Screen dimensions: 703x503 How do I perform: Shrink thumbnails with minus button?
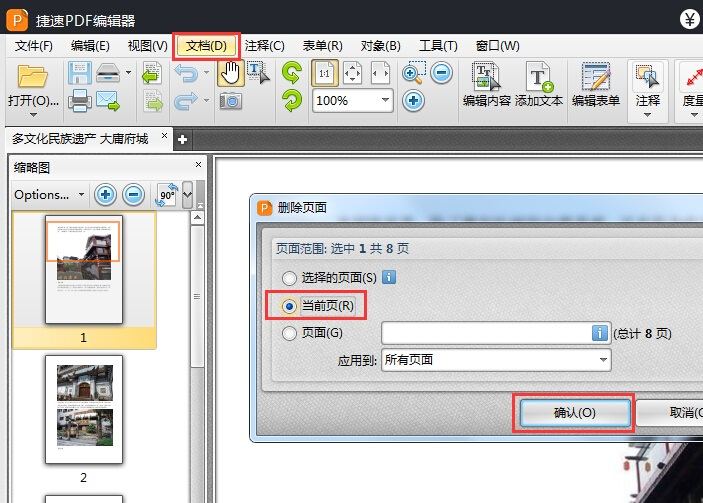(134, 195)
